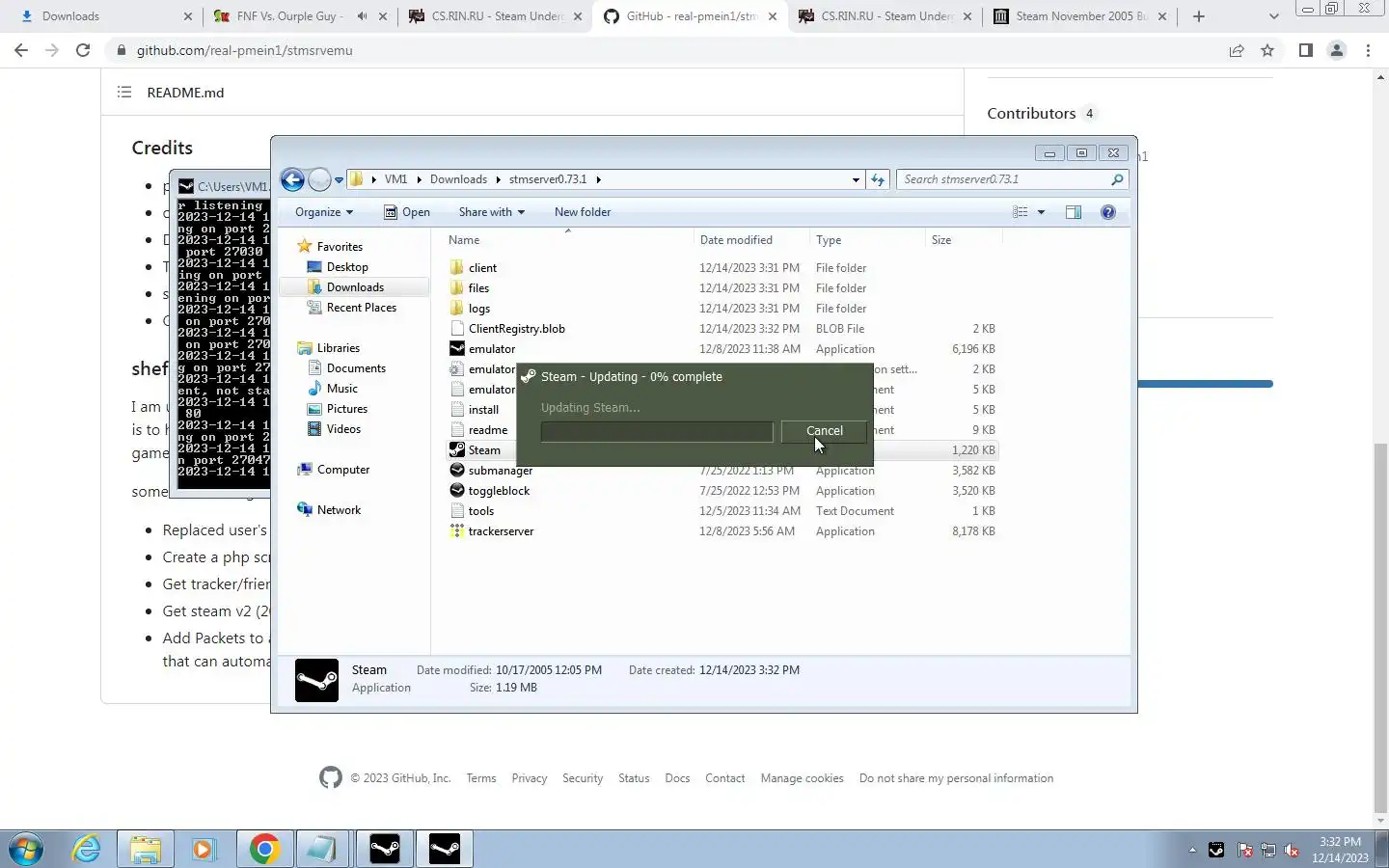Open the client folder icon
1389x868 pixels.
(457, 268)
